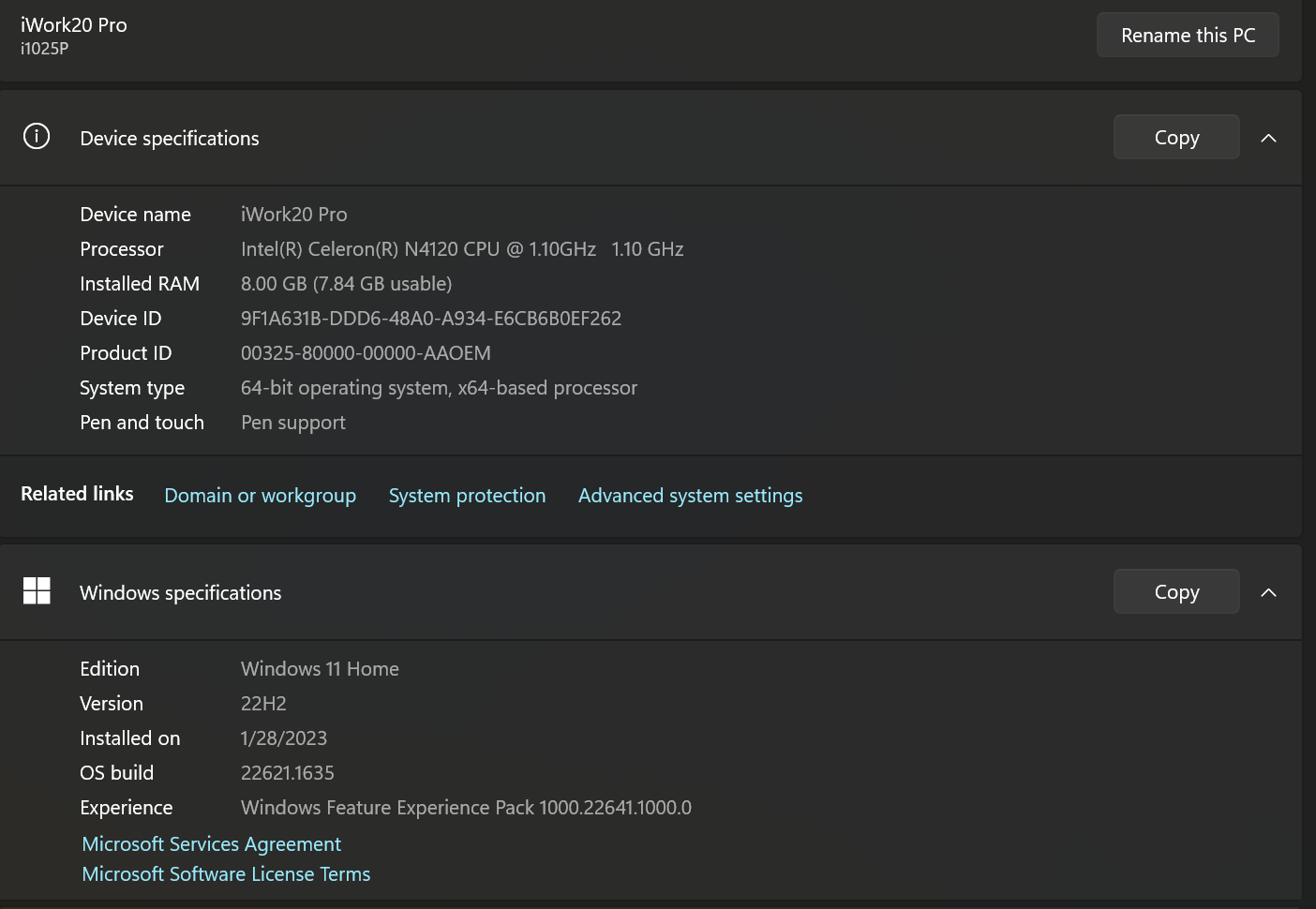This screenshot has width=1316, height=909.
Task: Collapse the Device specifications section chevron
Action: (x=1268, y=139)
